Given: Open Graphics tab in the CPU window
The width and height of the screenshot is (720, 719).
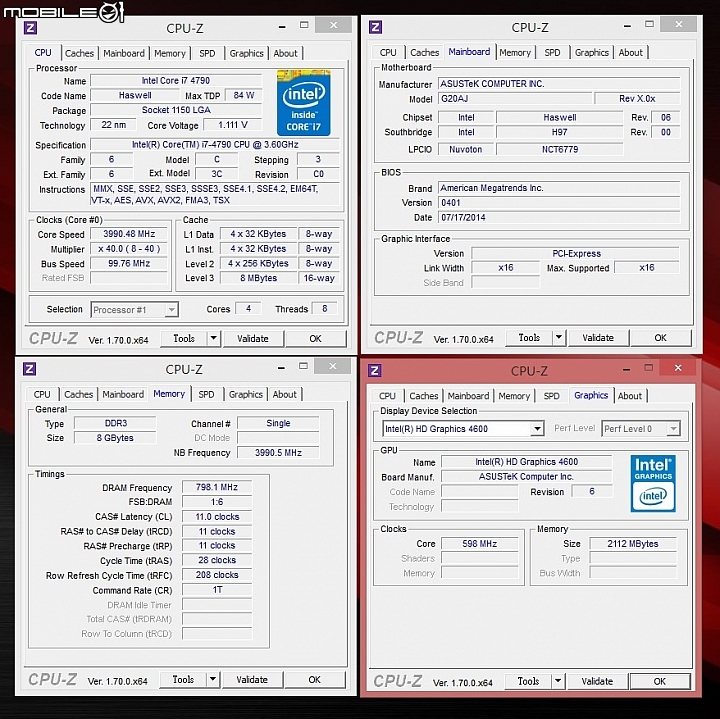Looking at the screenshot, I should (247, 53).
